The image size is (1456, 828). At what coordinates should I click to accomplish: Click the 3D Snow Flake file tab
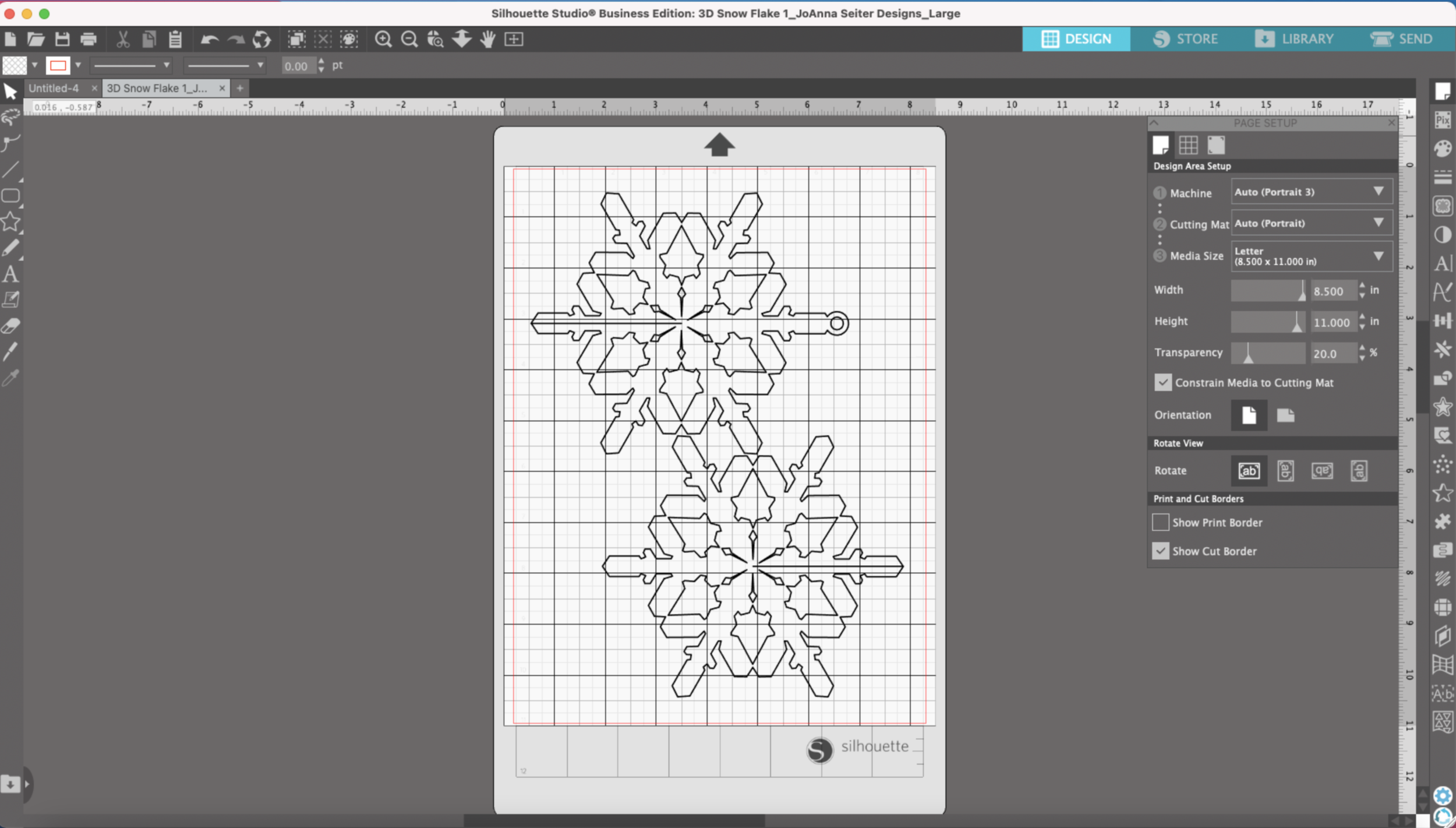coord(160,88)
